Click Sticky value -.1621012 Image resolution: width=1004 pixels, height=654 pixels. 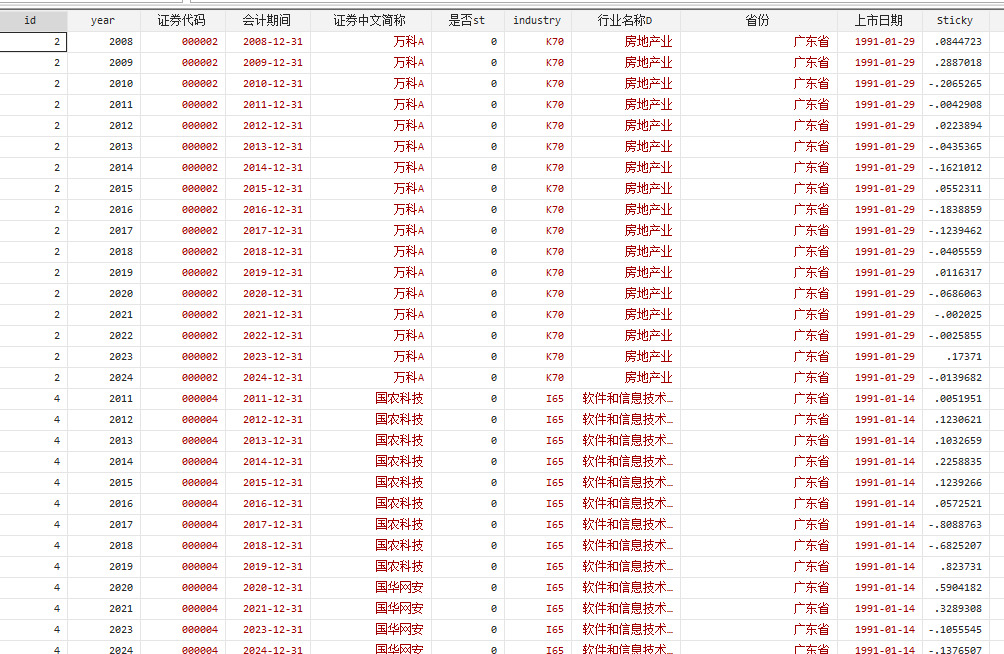pyautogui.click(x=955, y=168)
